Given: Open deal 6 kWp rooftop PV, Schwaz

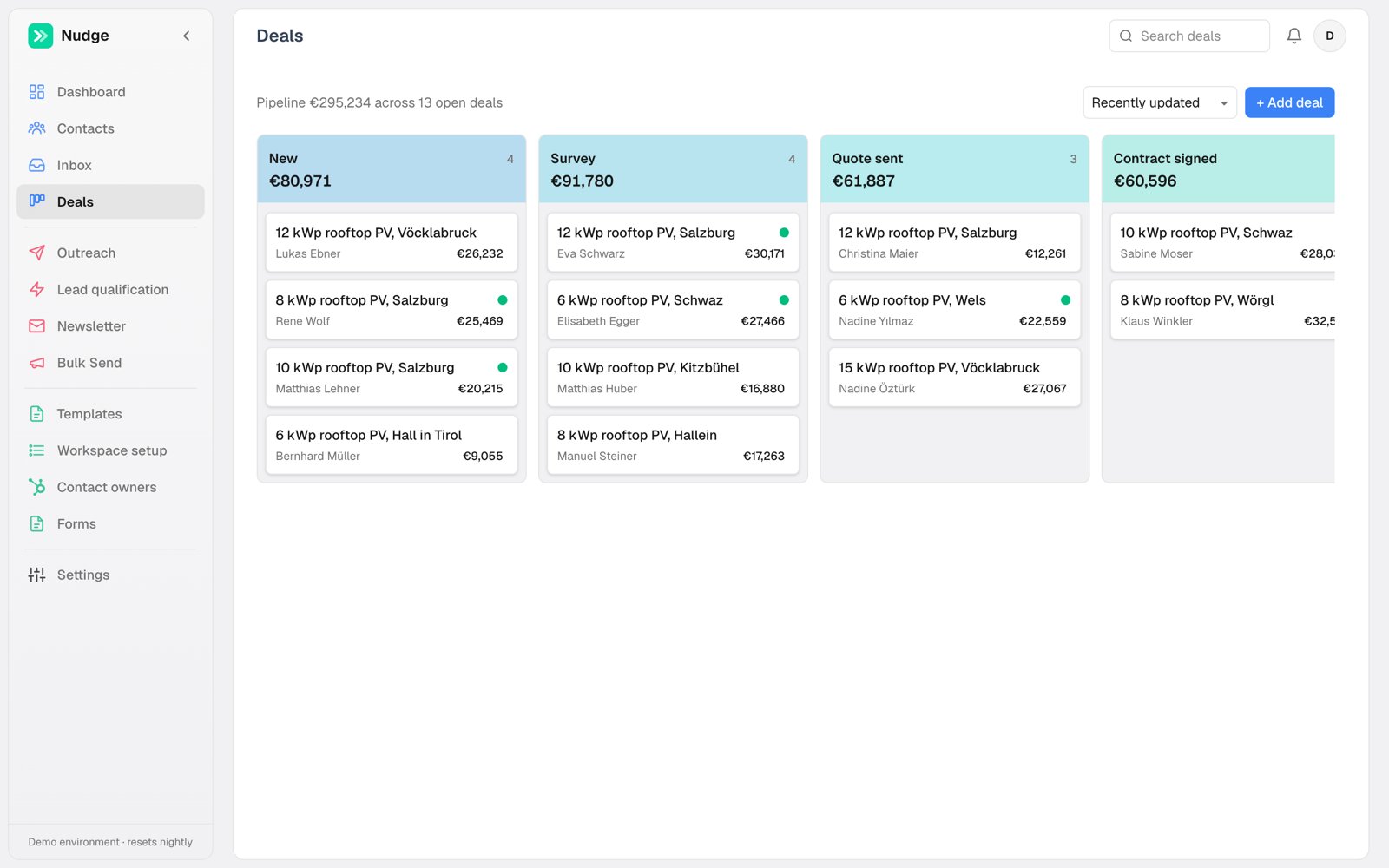Looking at the screenshot, I should (x=673, y=310).
